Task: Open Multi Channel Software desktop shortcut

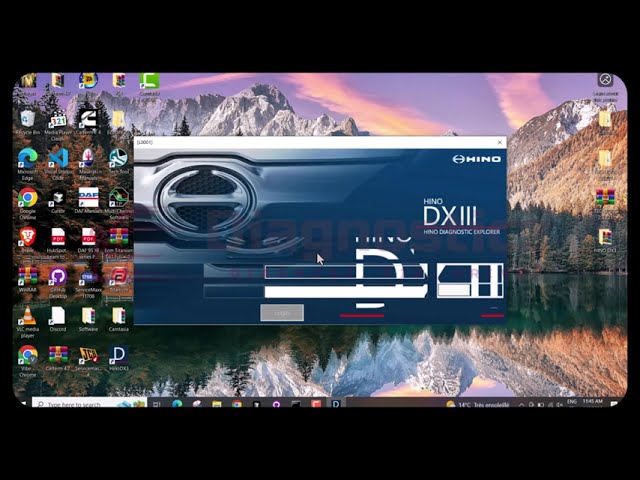Action: coord(119,203)
